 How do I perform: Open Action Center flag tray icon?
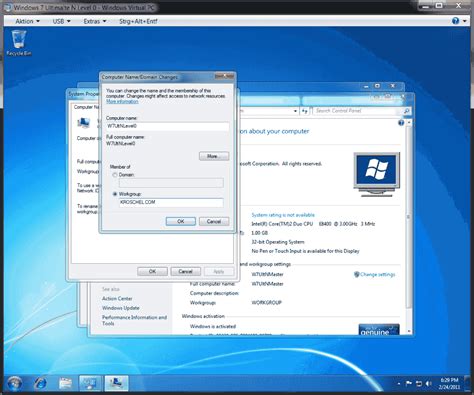point(409,384)
